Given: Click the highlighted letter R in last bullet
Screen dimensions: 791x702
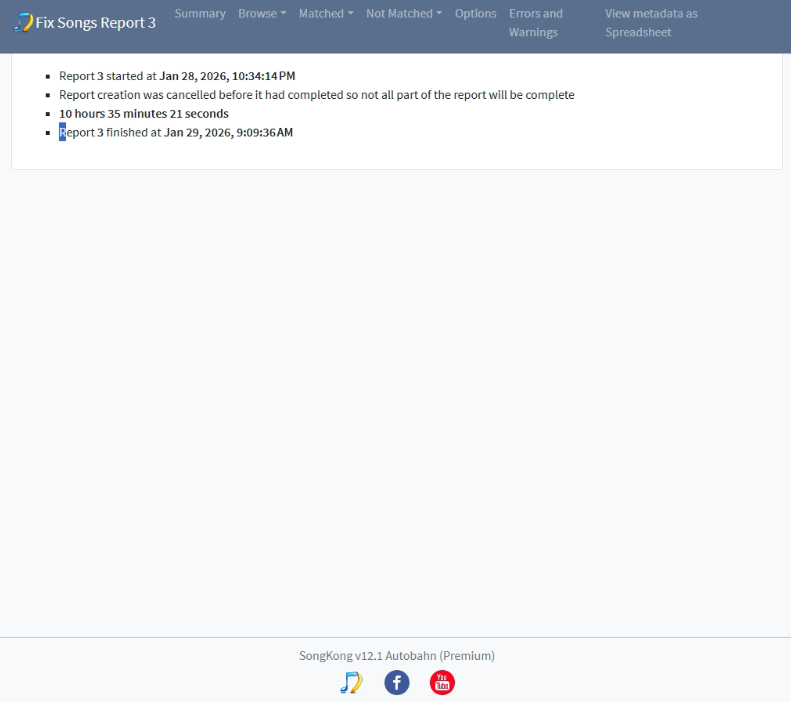Looking at the screenshot, I should [x=62, y=133].
